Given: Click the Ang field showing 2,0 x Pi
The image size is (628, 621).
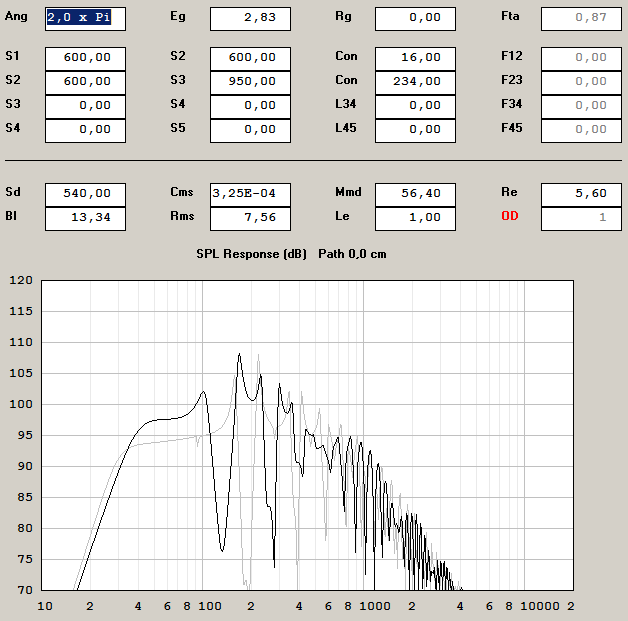Looking at the screenshot, I should (85, 19).
